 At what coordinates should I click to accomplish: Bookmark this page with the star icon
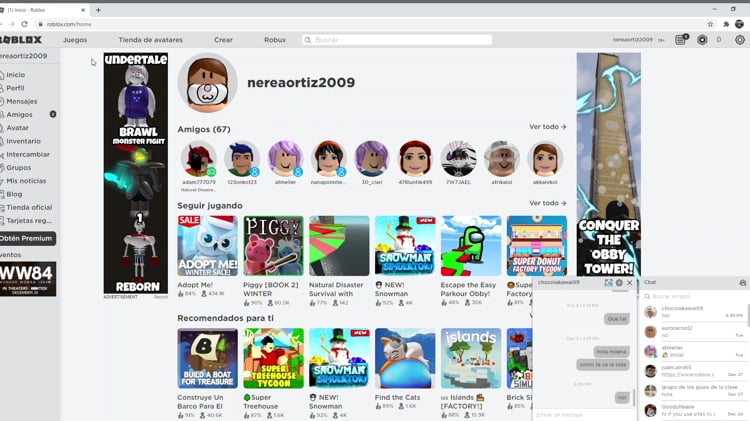point(710,24)
